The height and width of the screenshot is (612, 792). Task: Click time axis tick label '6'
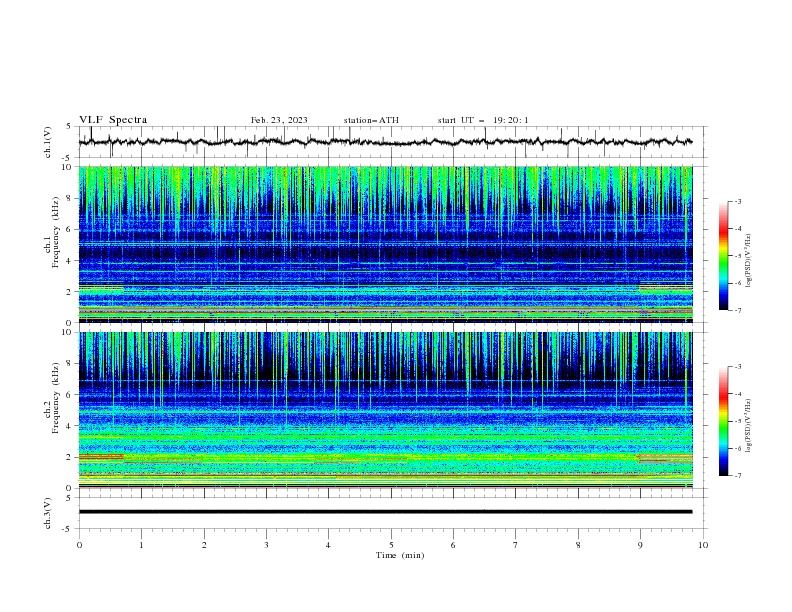tap(453, 545)
